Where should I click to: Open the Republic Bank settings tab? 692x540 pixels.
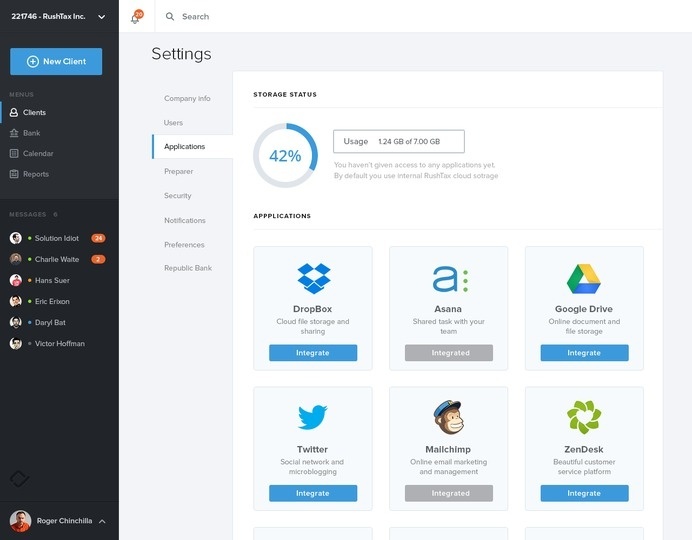point(188,268)
